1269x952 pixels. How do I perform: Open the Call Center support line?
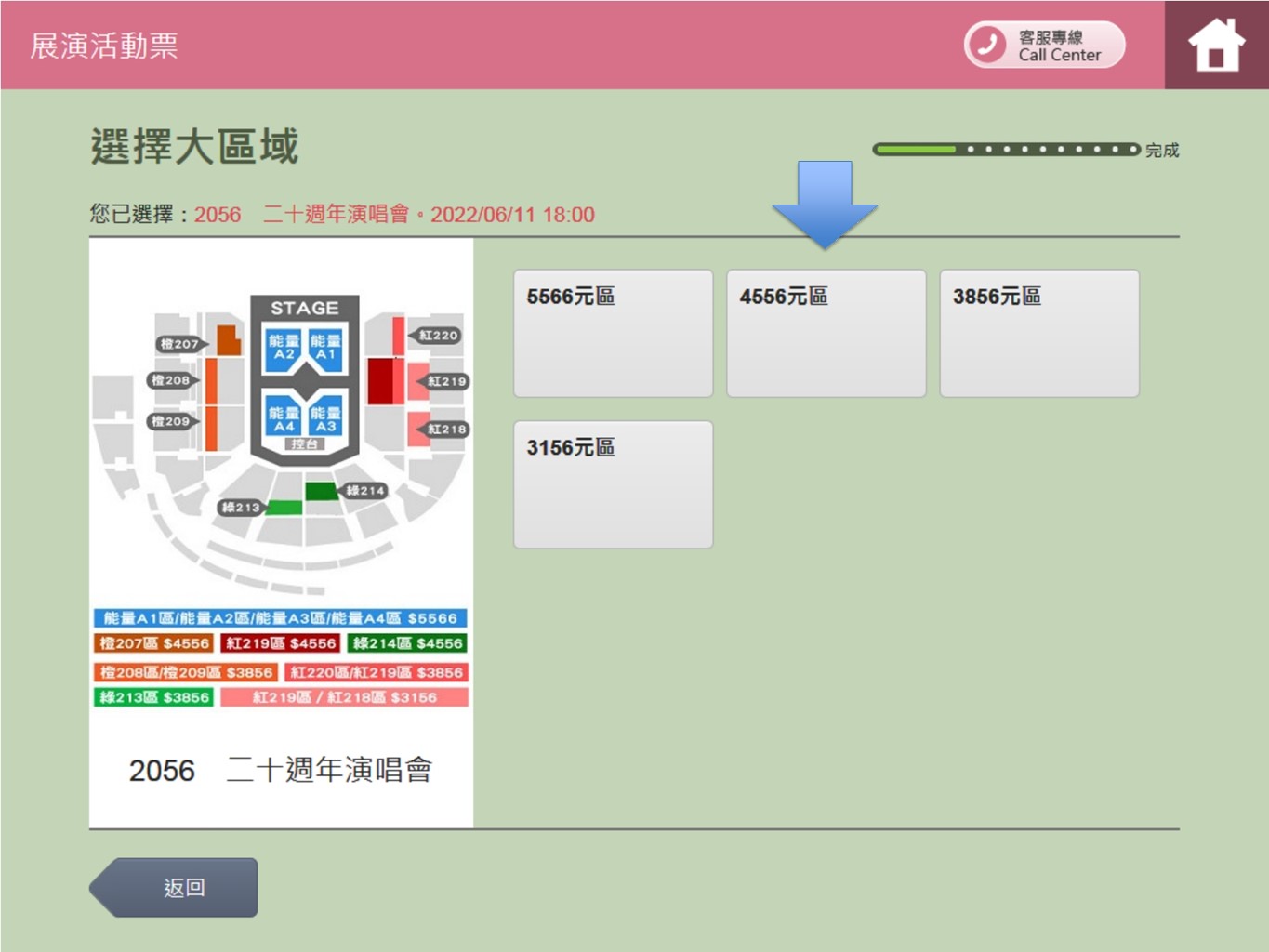click(1044, 45)
